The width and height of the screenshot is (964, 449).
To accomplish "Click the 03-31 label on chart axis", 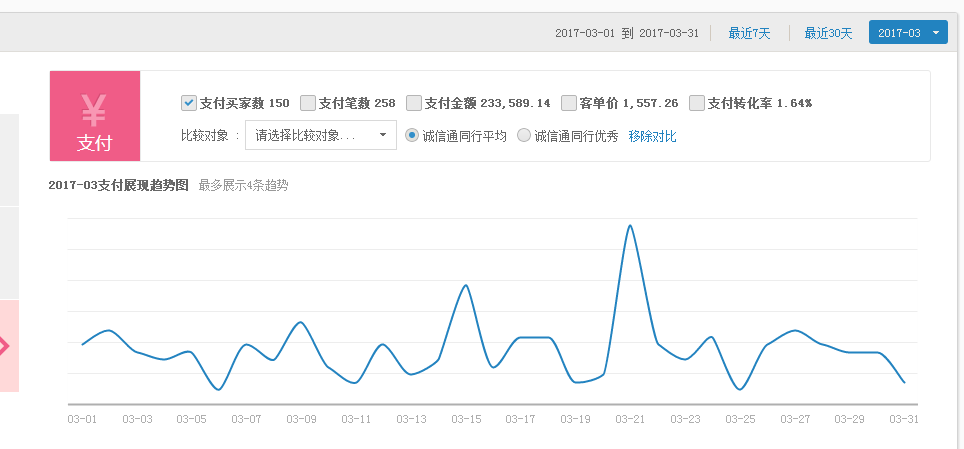I will click(904, 419).
